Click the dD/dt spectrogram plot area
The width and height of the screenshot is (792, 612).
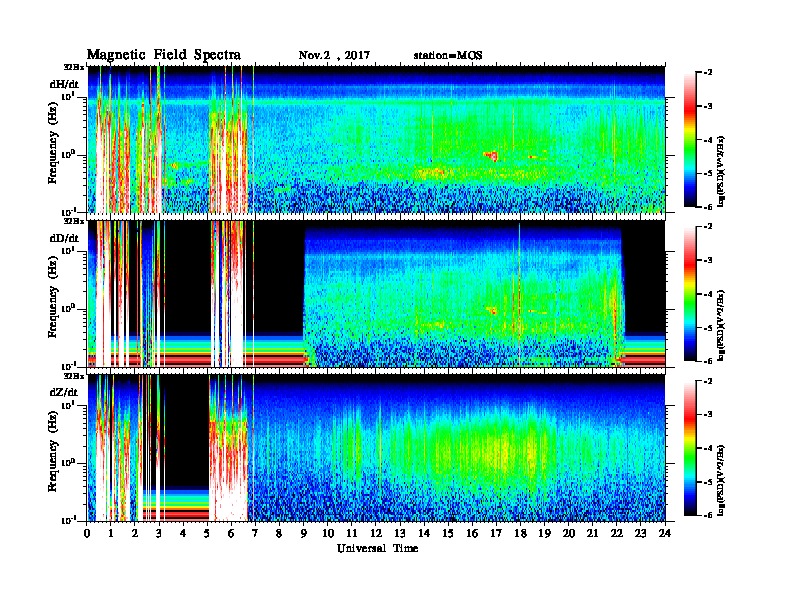tap(377, 293)
